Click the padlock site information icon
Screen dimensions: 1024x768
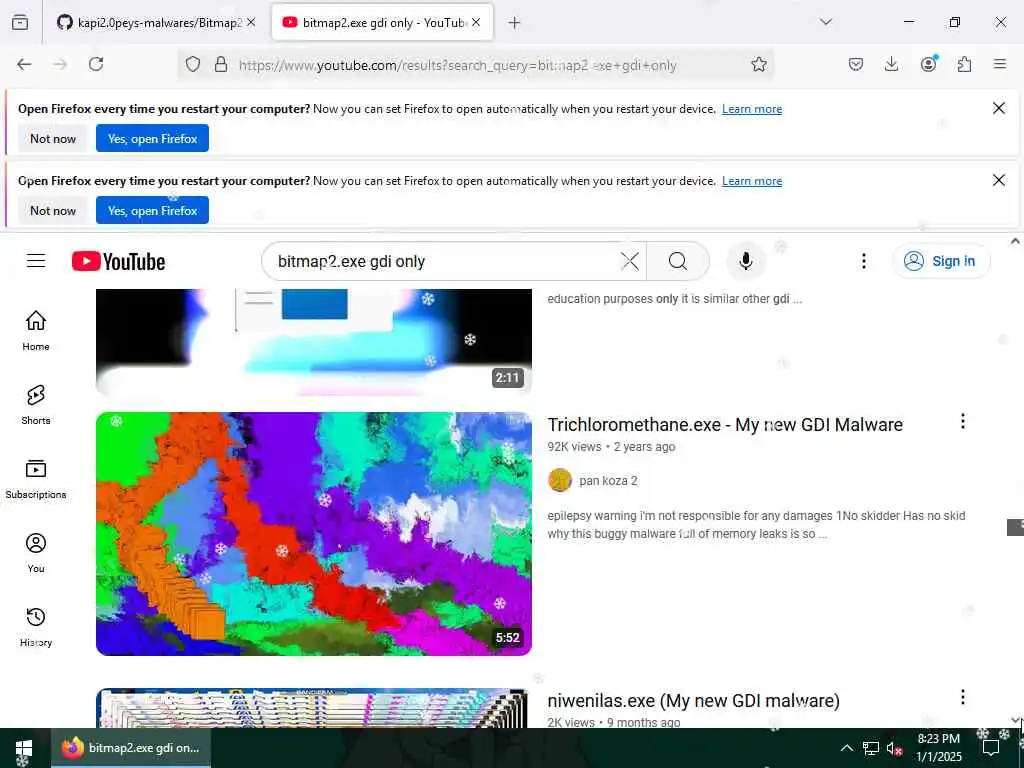221,64
